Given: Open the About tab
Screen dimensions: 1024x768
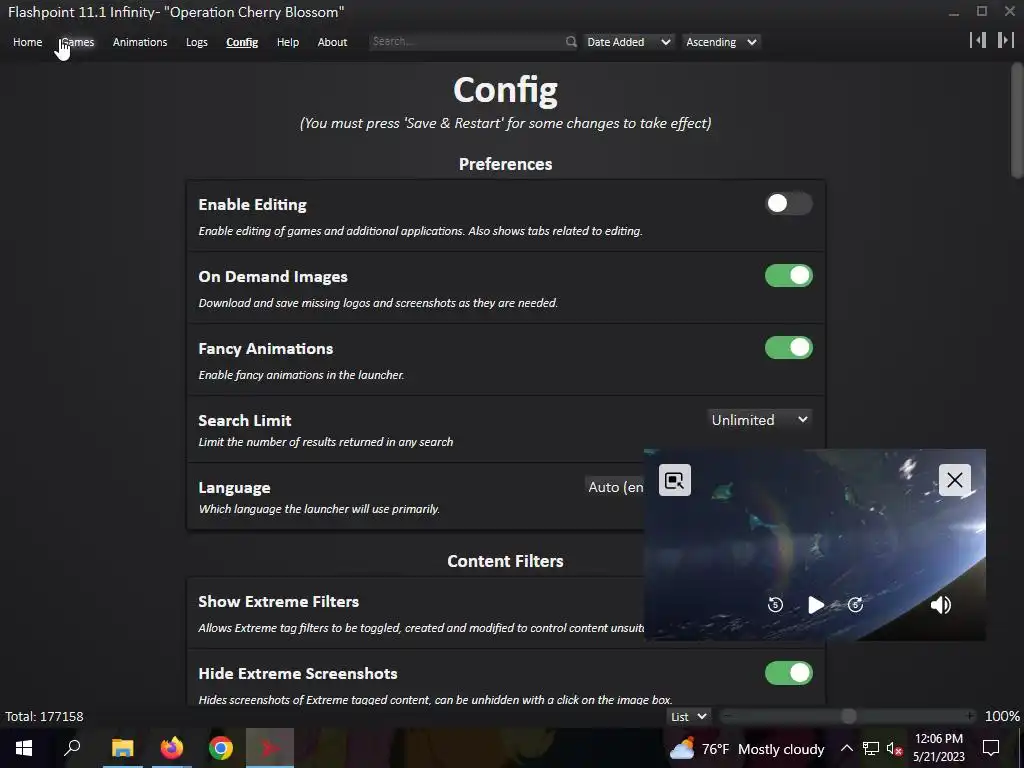Looking at the screenshot, I should [x=332, y=42].
